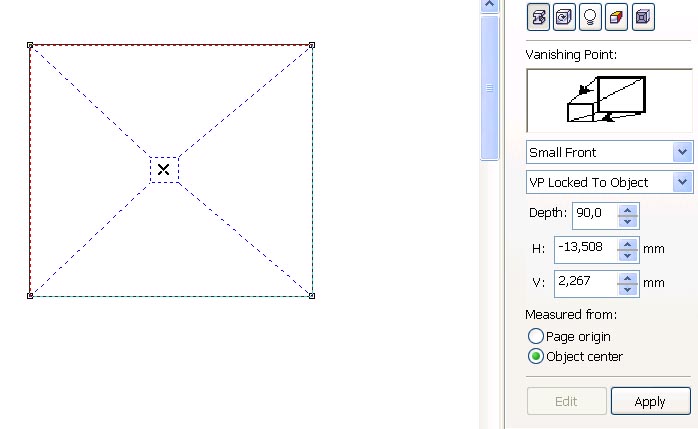Screen dimensions: 698x429
Task: Click the H offset input field
Action: [x=586, y=250]
